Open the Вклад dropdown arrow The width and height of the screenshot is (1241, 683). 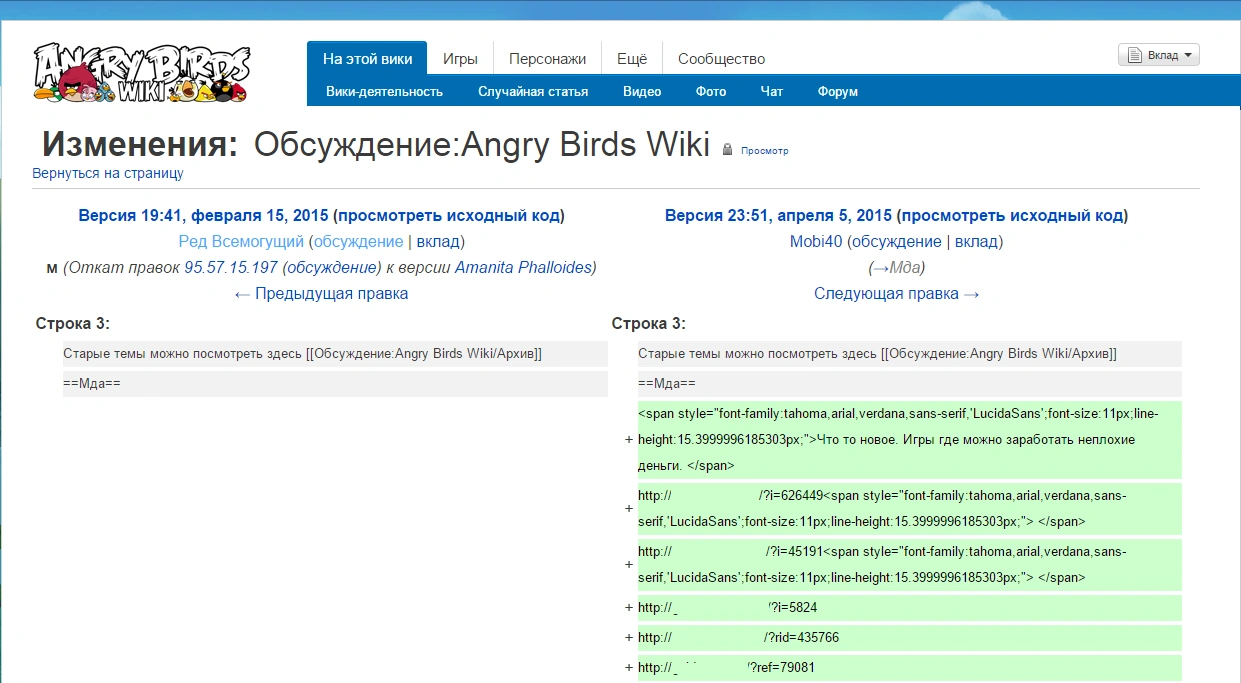[1187, 56]
